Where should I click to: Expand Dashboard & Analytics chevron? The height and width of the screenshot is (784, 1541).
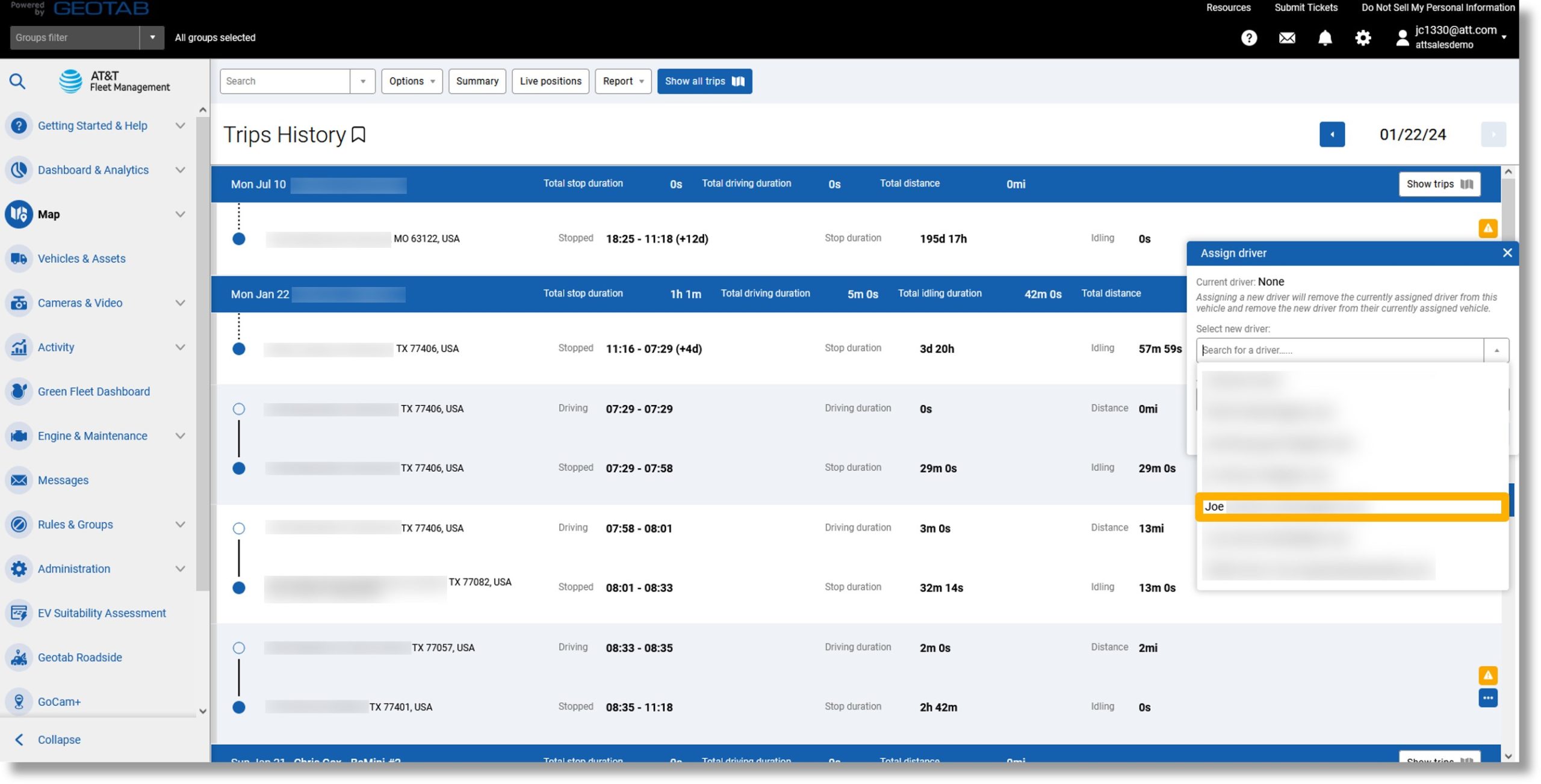tap(180, 170)
